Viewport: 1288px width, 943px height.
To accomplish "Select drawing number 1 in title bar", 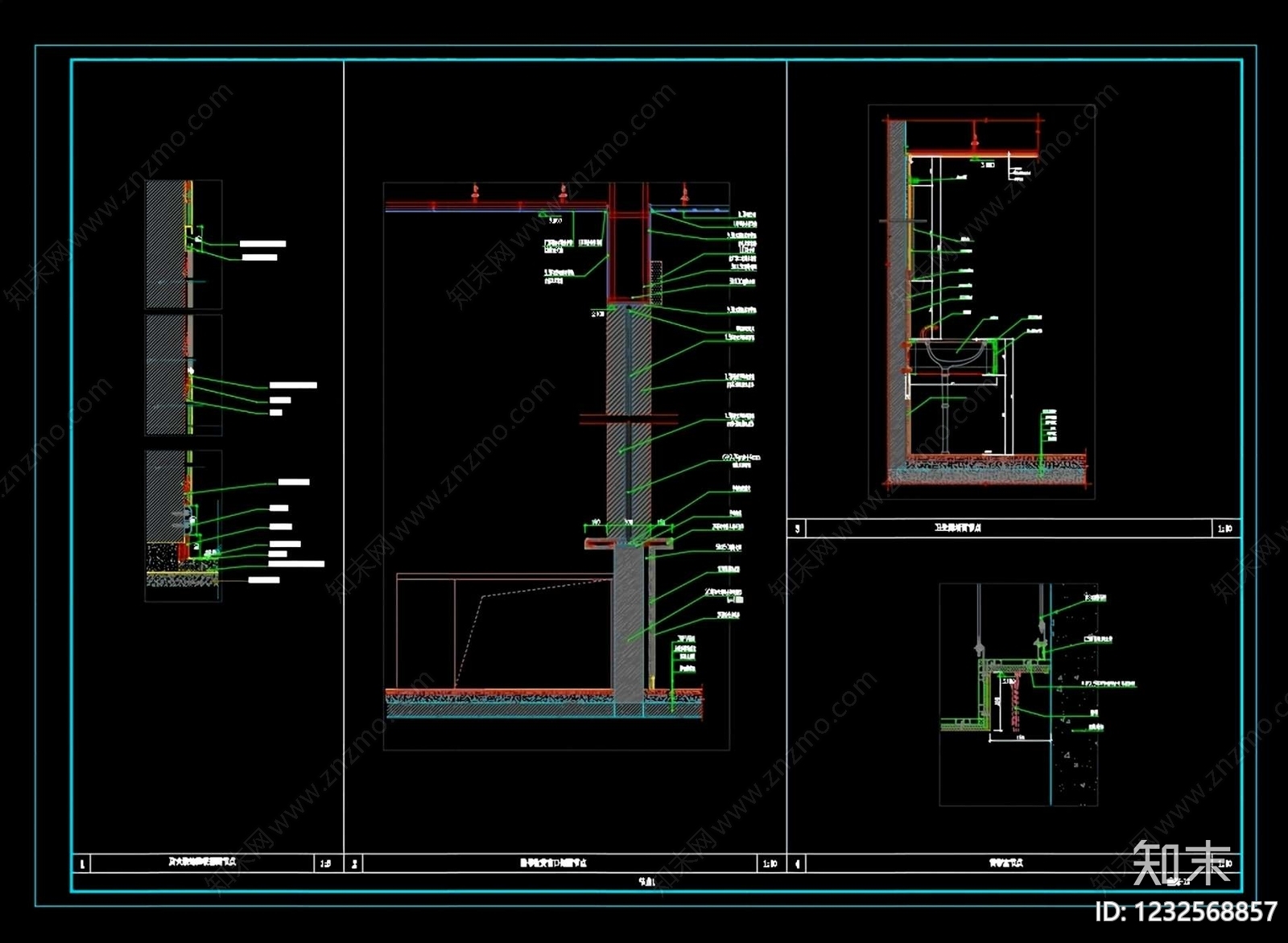I will click(x=81, y=864).
